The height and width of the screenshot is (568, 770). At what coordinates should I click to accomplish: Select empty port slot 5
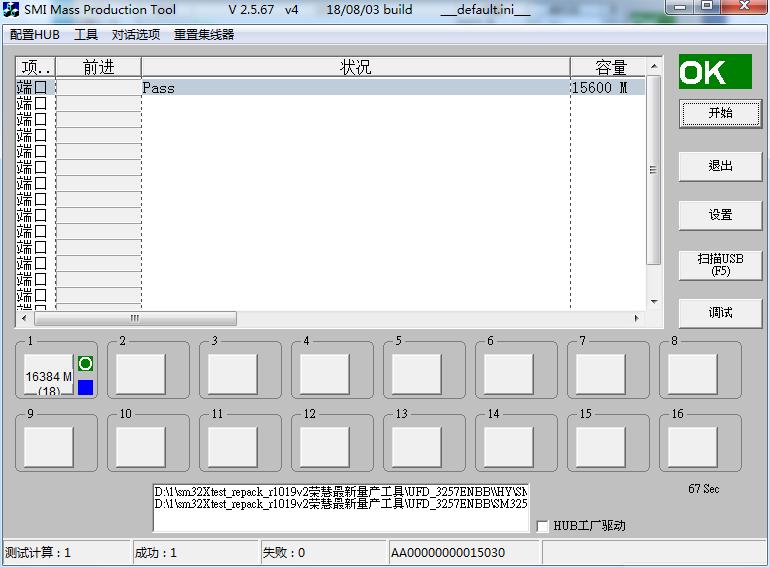pyautogui.click(x=416, y=374)
